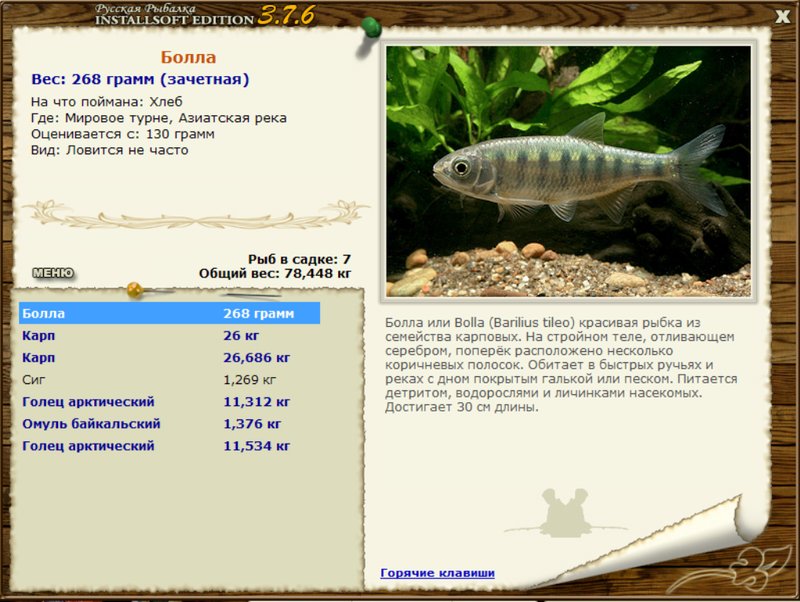Viewport: 800px width, 602px height.
Task: Click the Вид: Ловится не часто line
Action: click(x=110, y=150)
